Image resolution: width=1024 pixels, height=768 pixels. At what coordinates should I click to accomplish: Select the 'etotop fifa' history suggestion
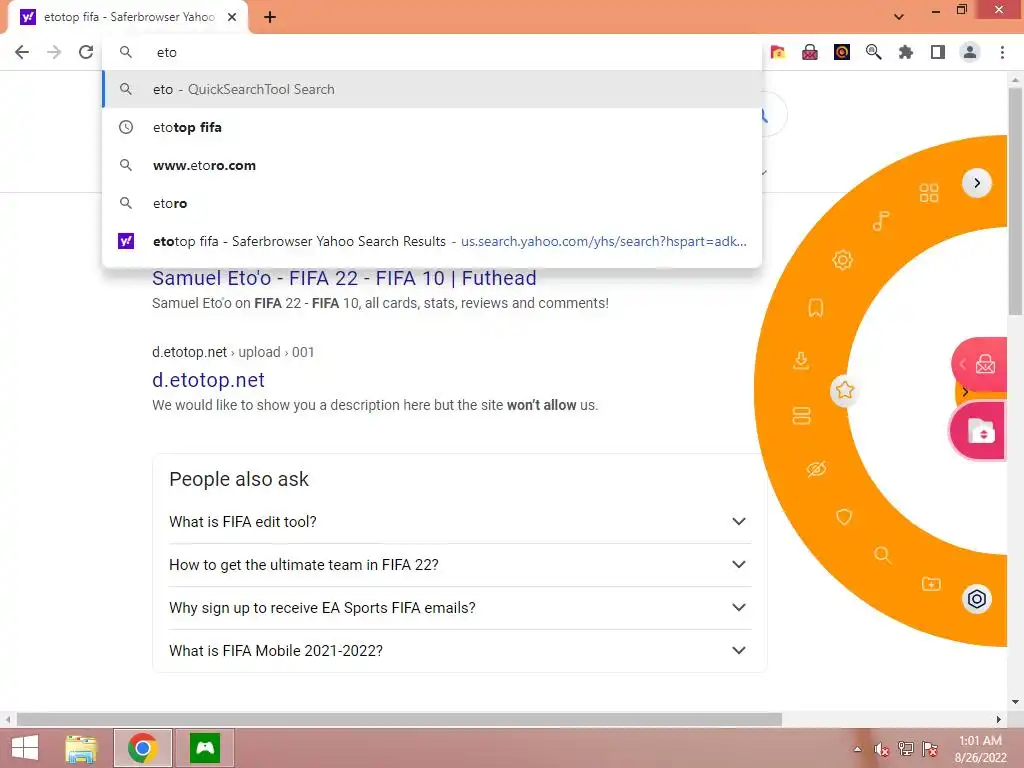(432, 127)
